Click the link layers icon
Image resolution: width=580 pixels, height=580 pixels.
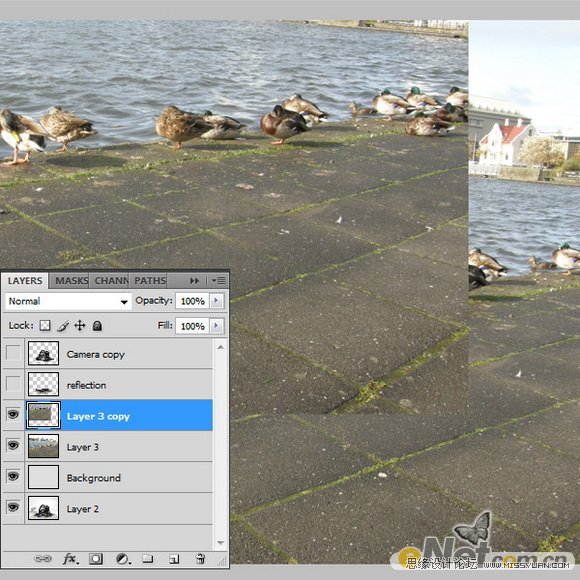[43, 559]
